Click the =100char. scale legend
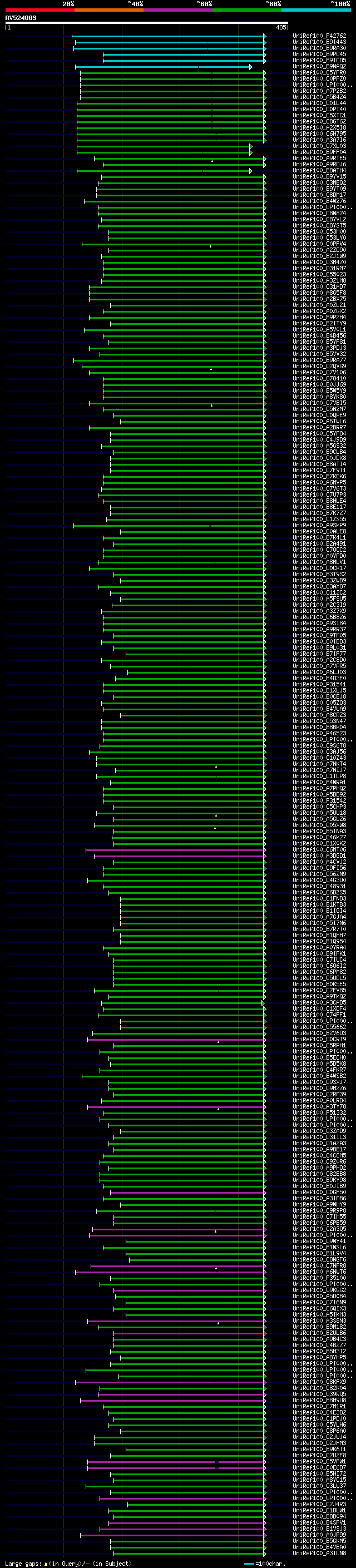Viewport: 356px width, 1568px height. click(264, 1563)
